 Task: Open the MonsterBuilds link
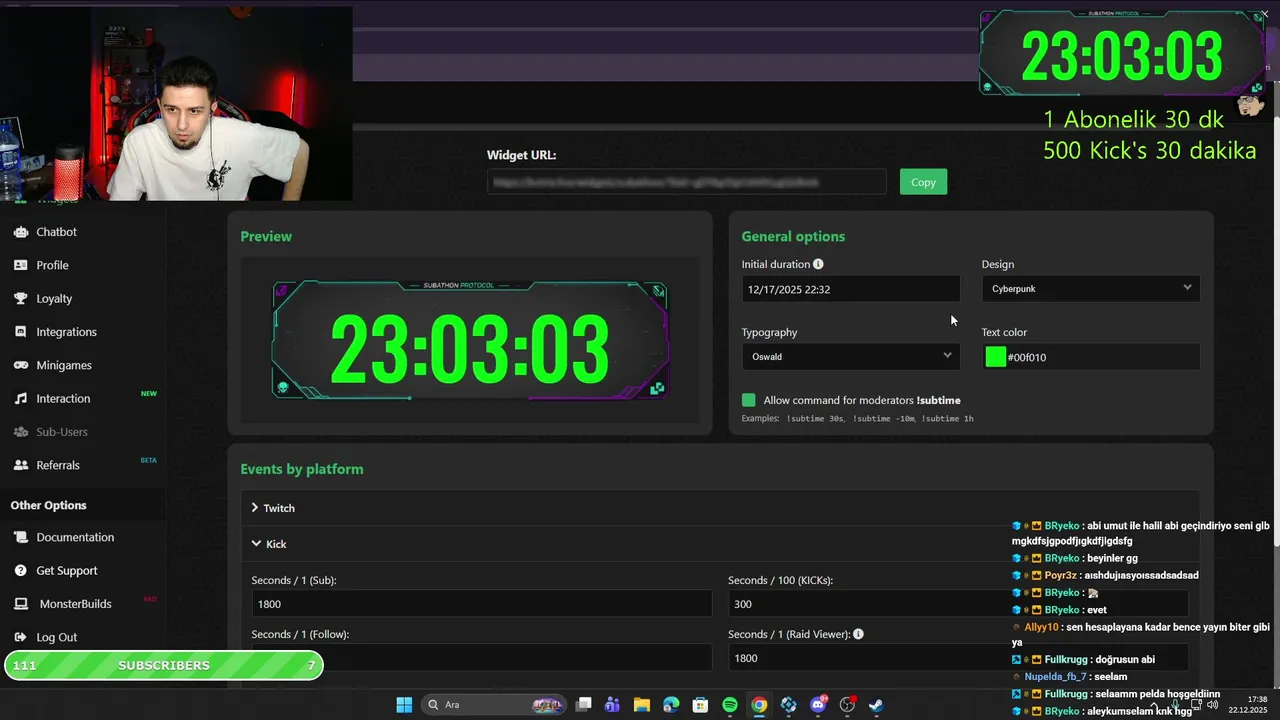[75, 604]
